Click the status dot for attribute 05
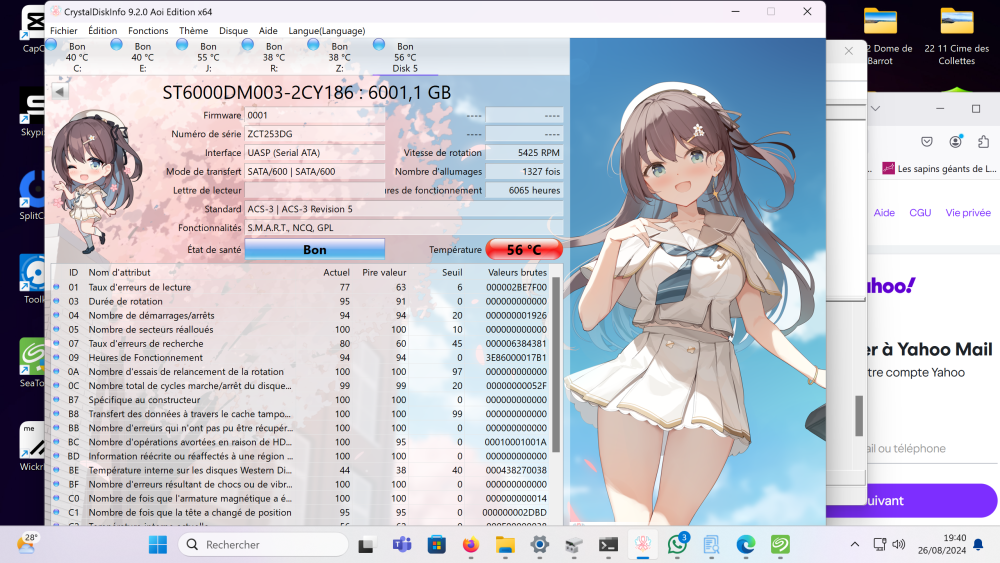The image size is (1000, 563). [x=57, y=329]
